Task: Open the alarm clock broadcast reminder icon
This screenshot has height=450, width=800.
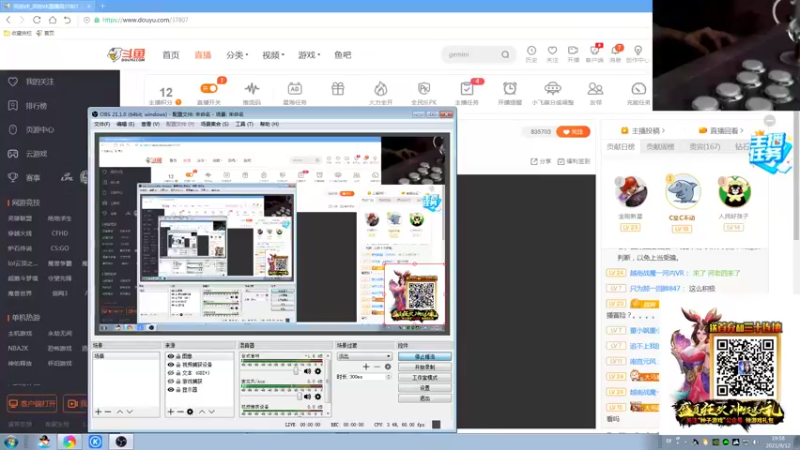Action: [509, 89]
